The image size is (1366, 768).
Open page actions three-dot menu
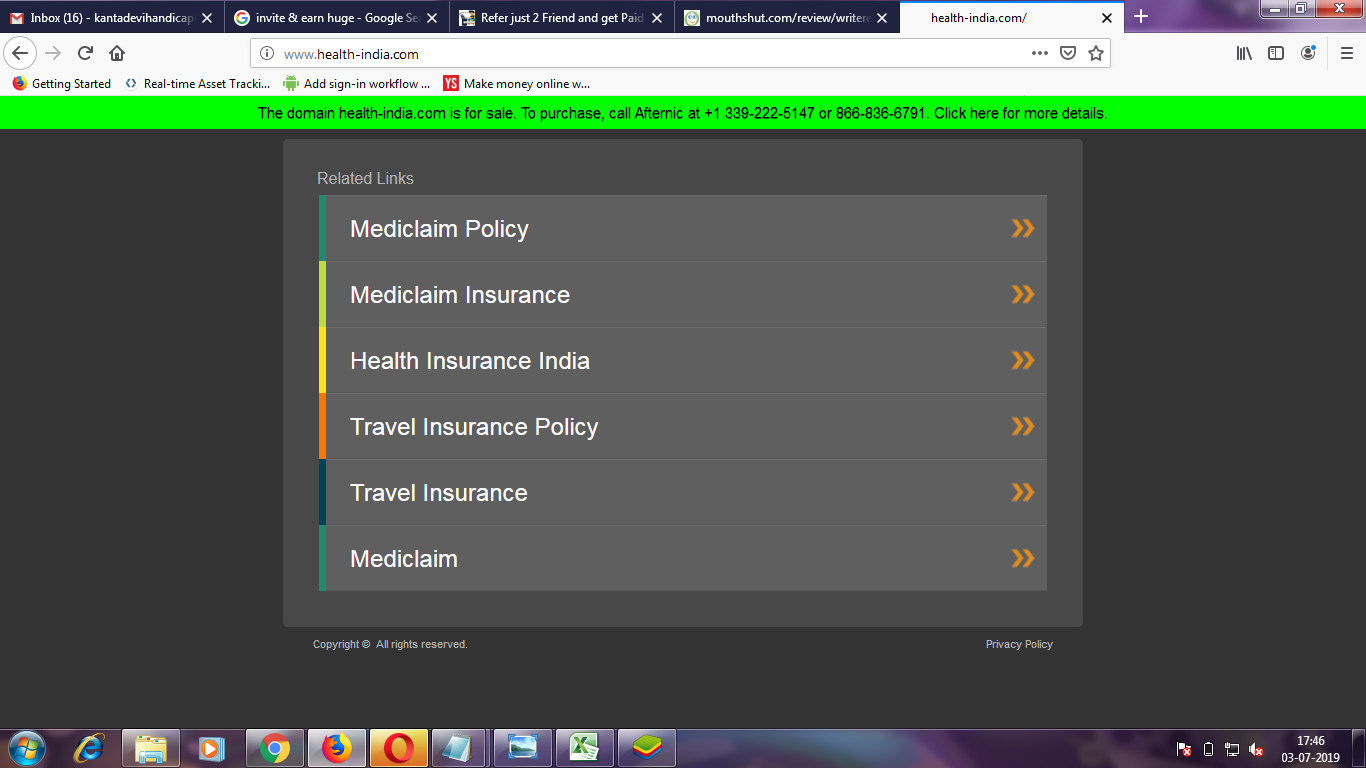[x=1040, y=54]
